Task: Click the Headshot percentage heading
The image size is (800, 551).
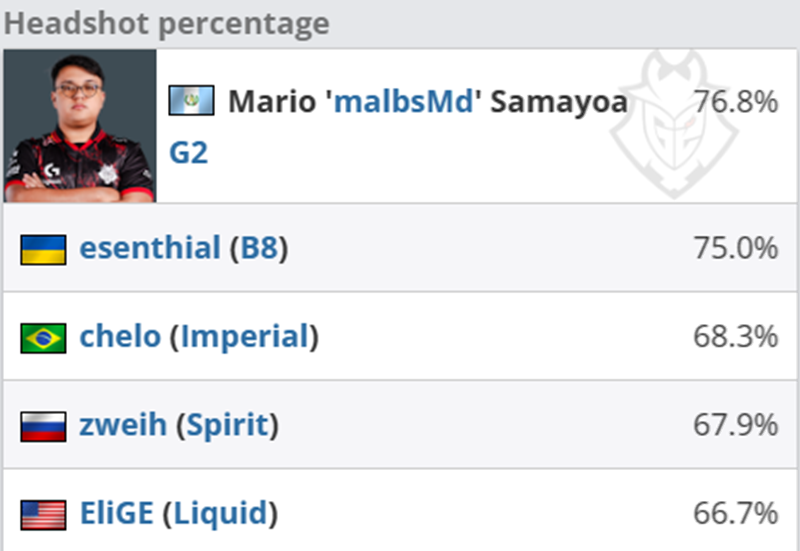Action: 165,22
